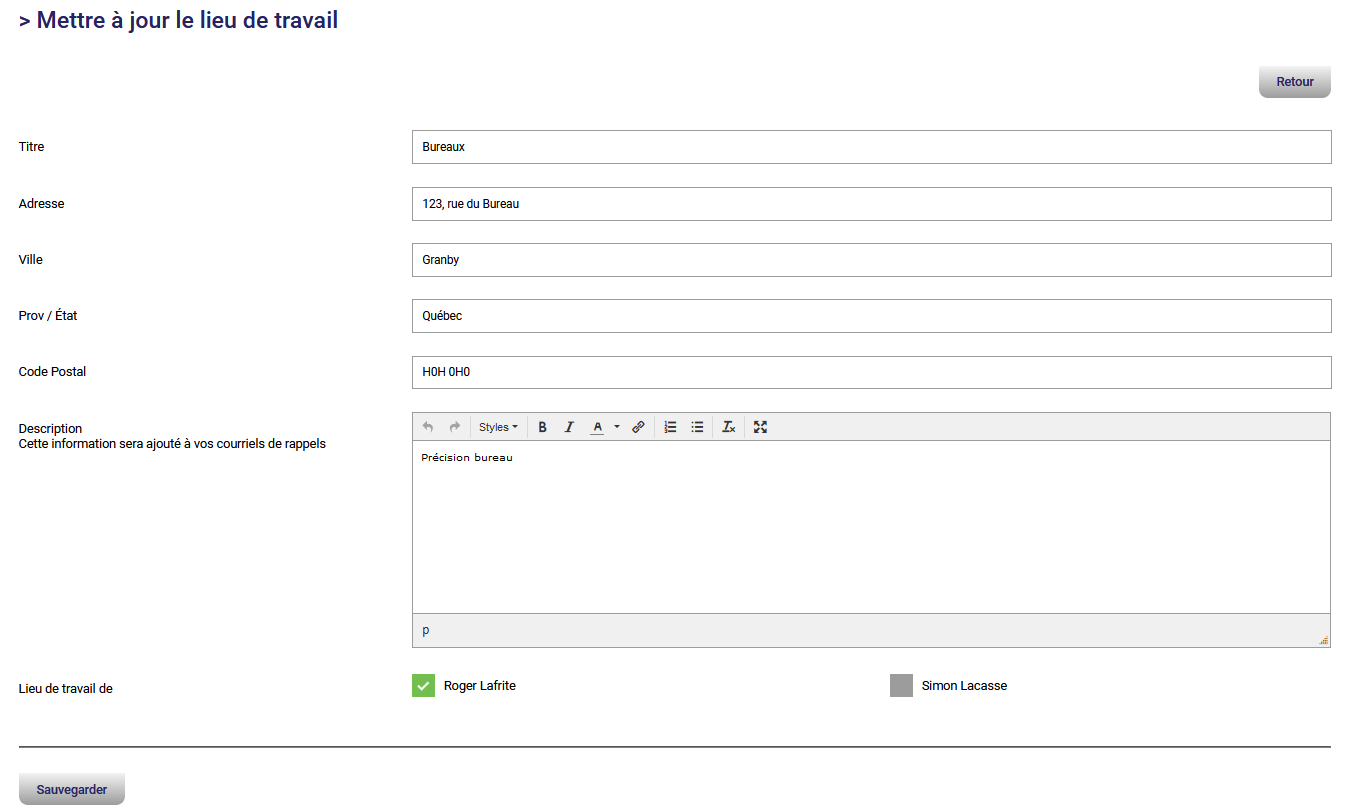Click the Ville field containing Granby
Image resolution: width=1351 pixels, height=808 pixels.
870,260
